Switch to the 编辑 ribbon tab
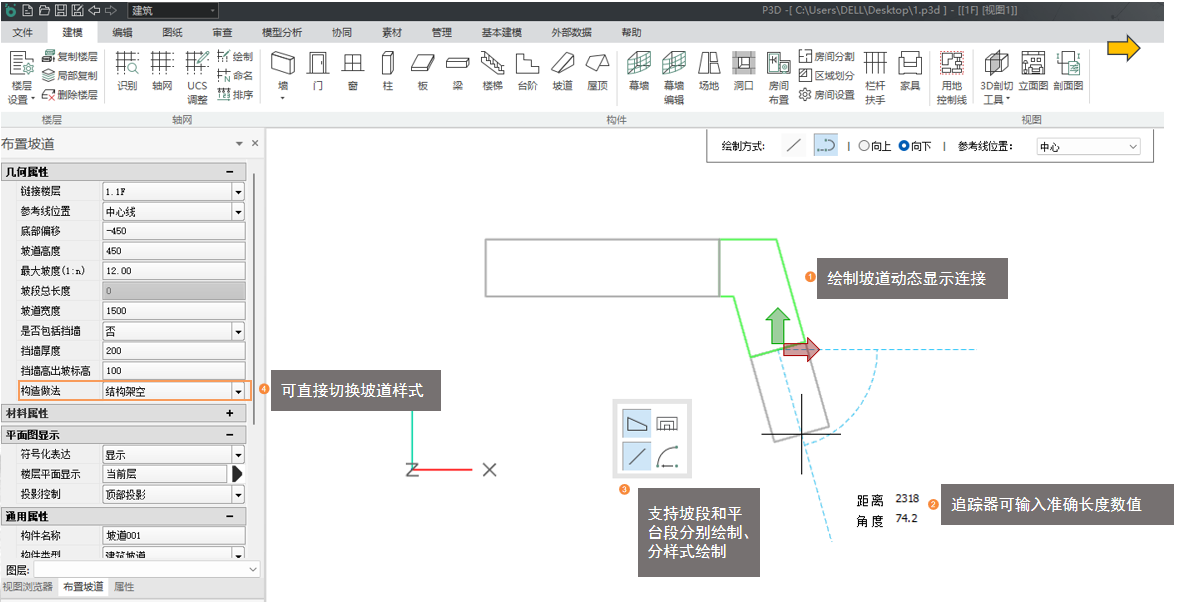The image size is (1178, 602). coord(122,32)
